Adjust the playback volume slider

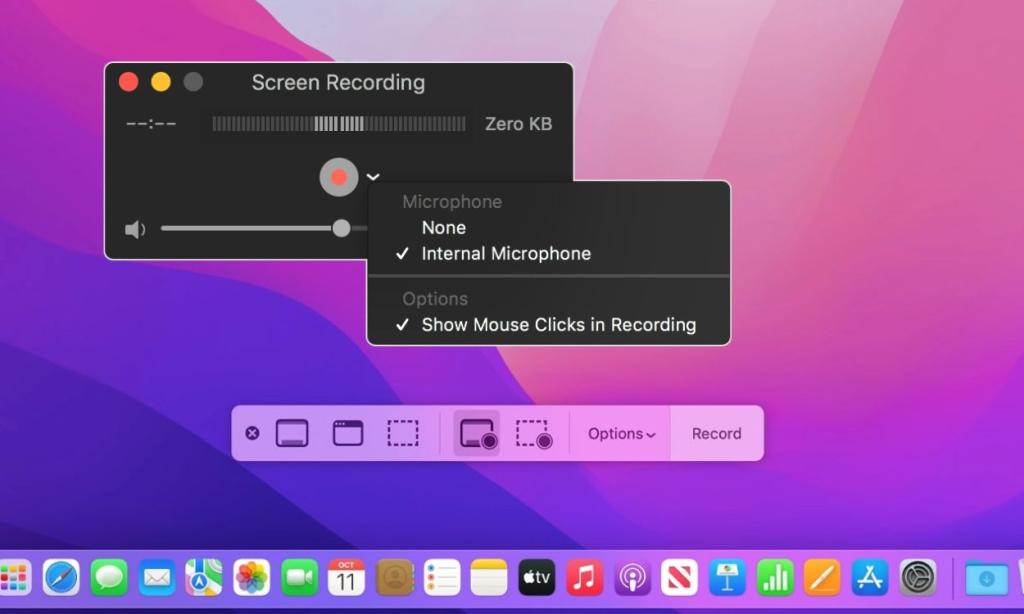point(341,228)
